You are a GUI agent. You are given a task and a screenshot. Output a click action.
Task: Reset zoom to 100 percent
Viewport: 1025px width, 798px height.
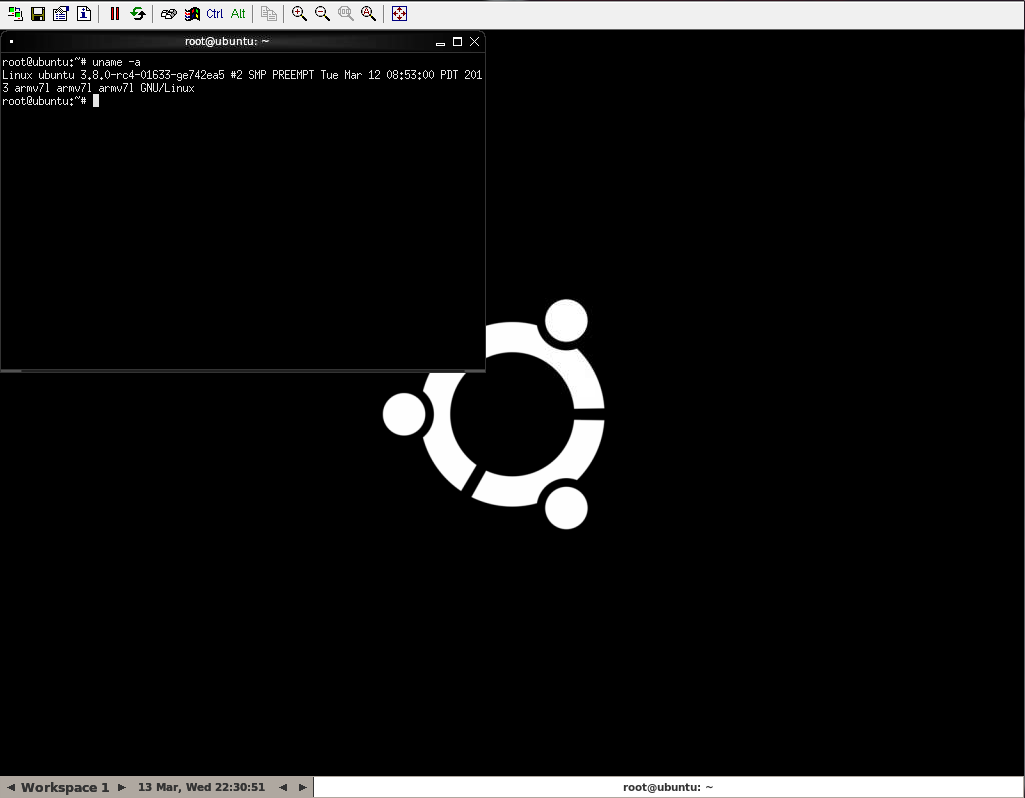pyautogui.click(x=346, y=14)
